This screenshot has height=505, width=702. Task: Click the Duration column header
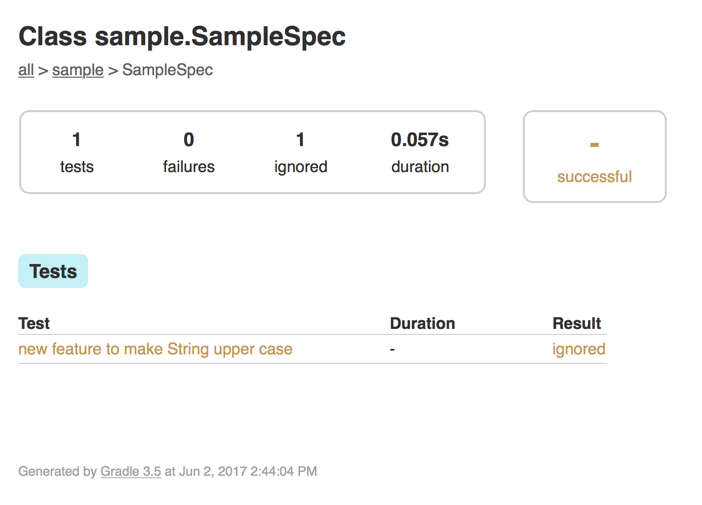pos(422,324)
